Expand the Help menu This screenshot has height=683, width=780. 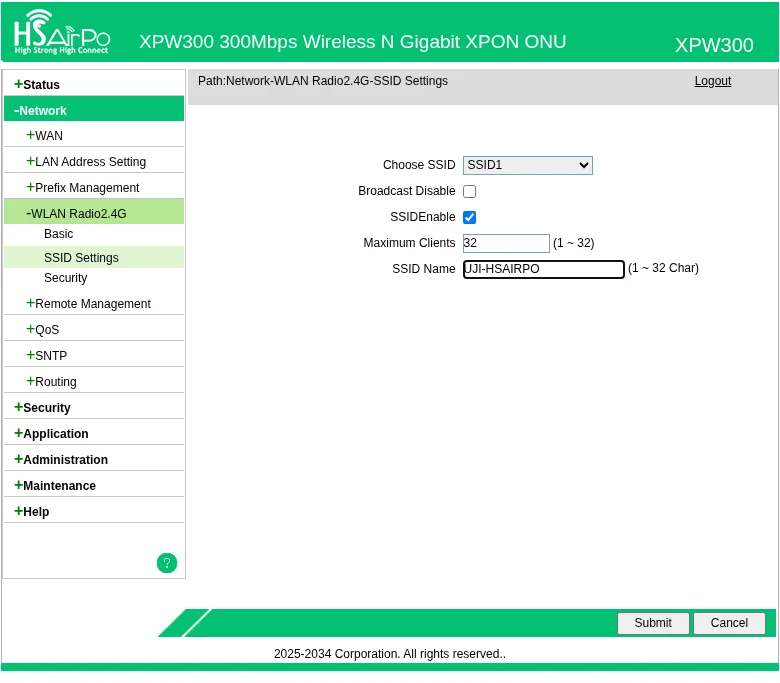pyautogui.click(x=32, y=511)
